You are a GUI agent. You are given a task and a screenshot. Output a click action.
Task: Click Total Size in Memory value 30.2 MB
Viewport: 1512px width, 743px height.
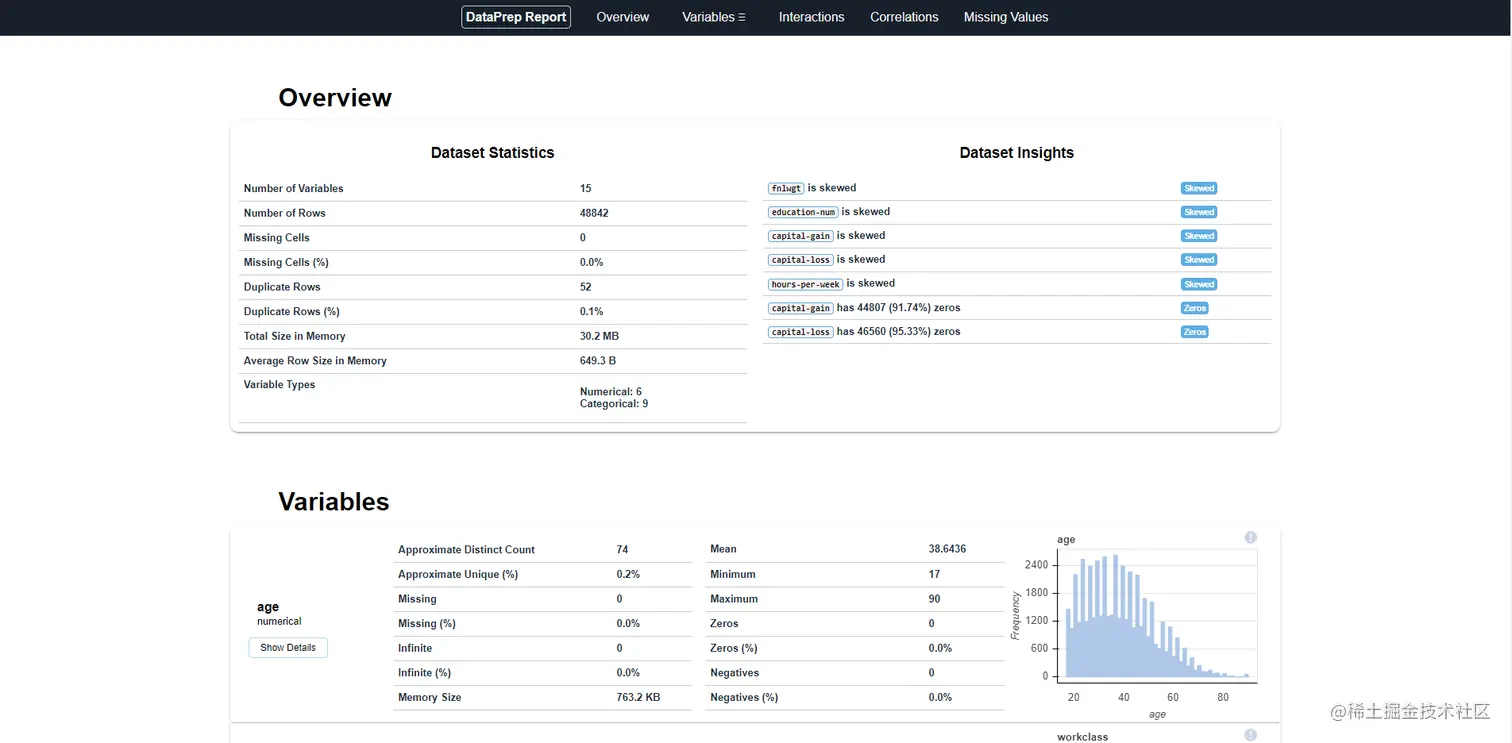[x=600, y=336]
